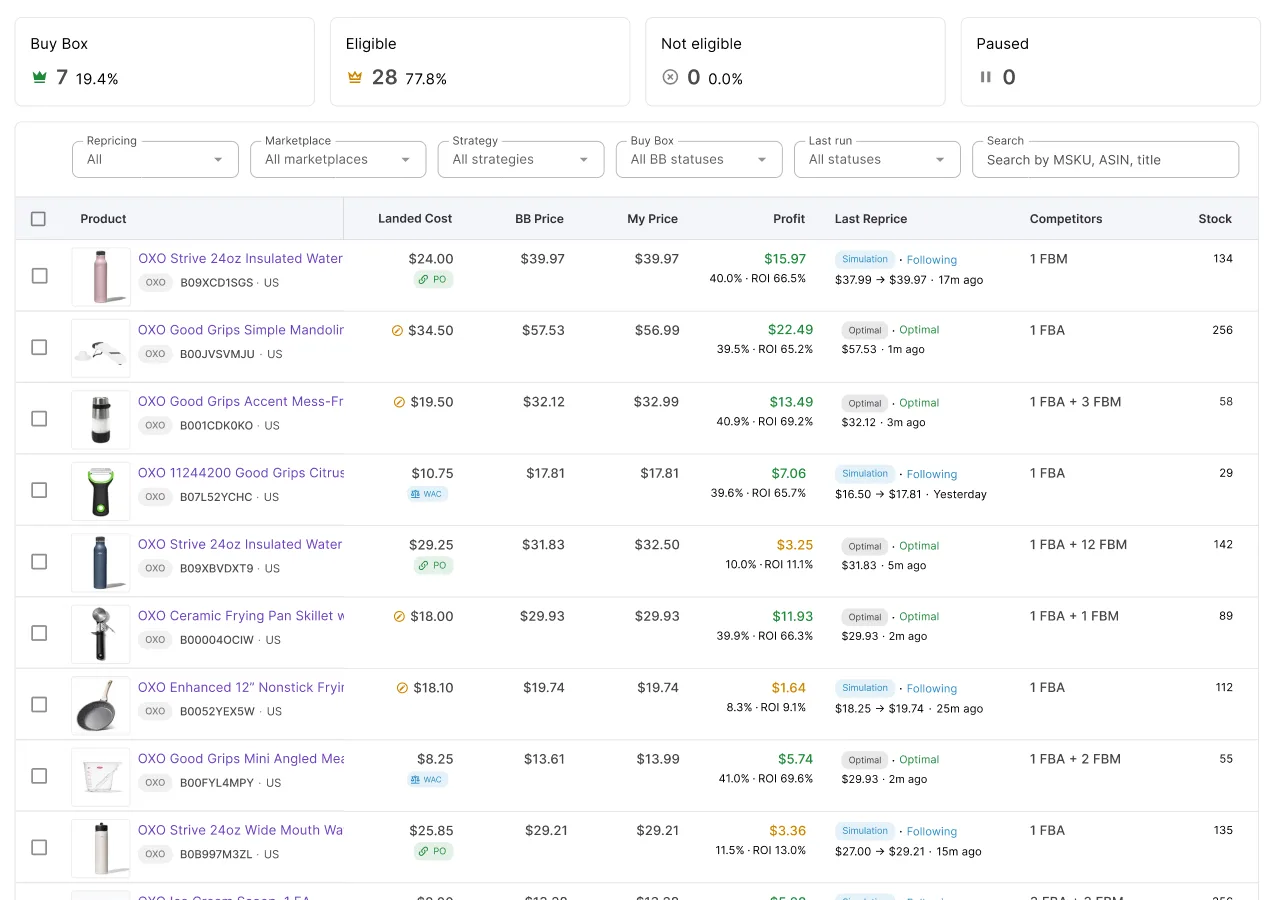The height and width of the screenshot is (900, 1274).
Task: Click the Not eligible summary card
Action: (795, 61)
